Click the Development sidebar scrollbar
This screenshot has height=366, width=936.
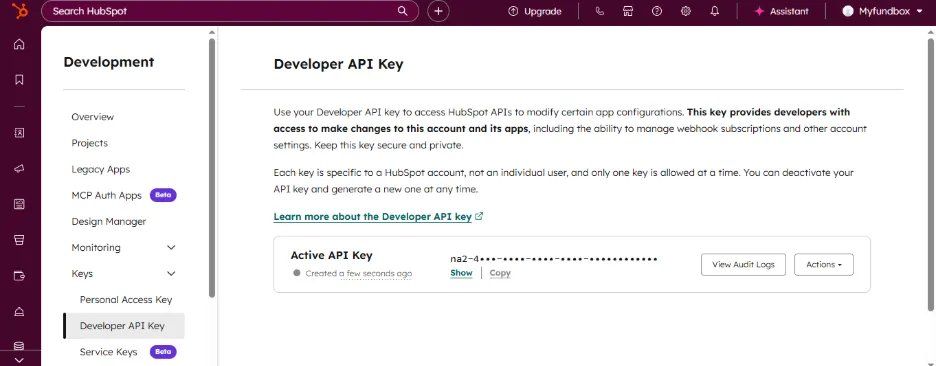coord(212,168)
